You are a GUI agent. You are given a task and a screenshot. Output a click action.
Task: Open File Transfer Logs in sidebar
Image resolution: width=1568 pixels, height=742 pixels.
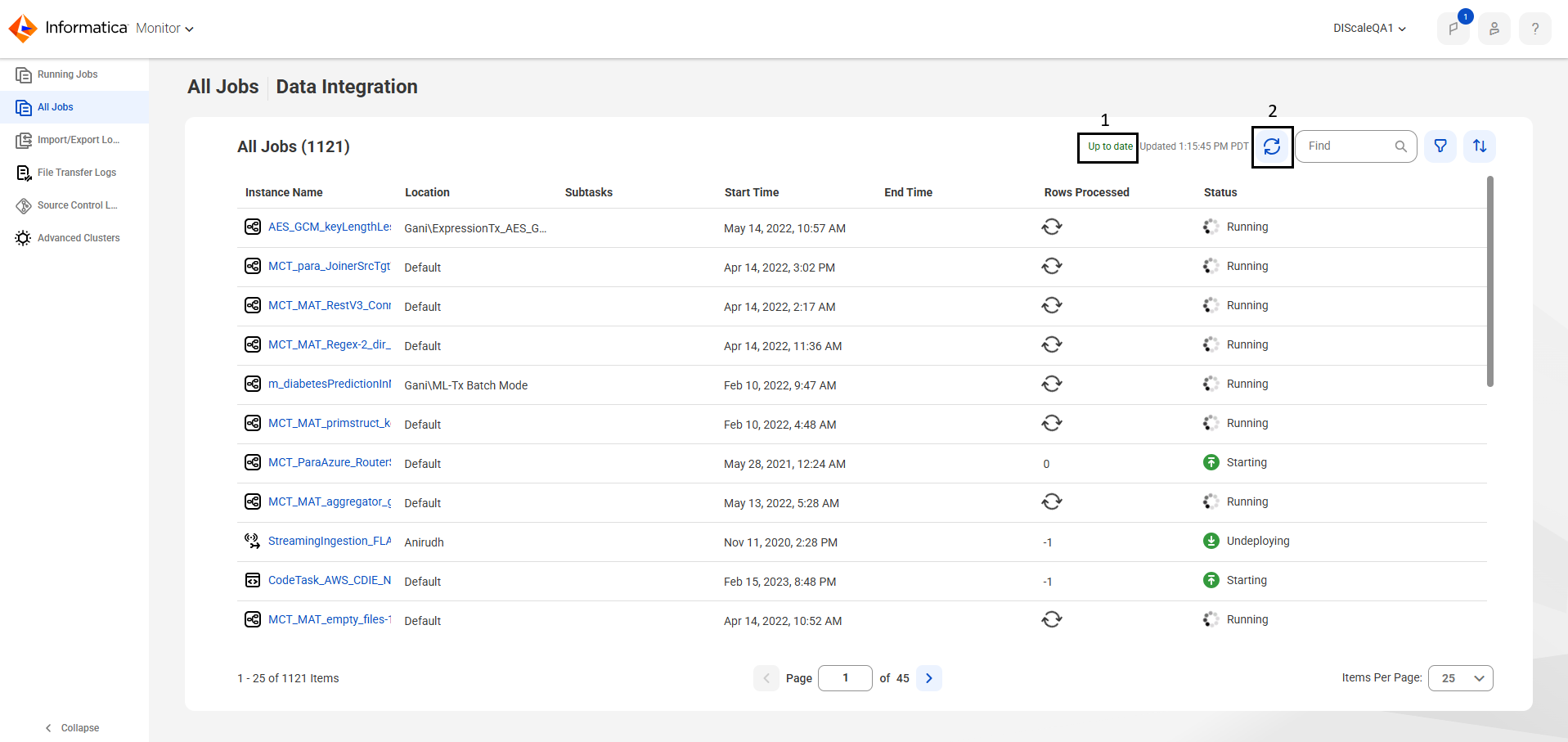pos(74,173)
